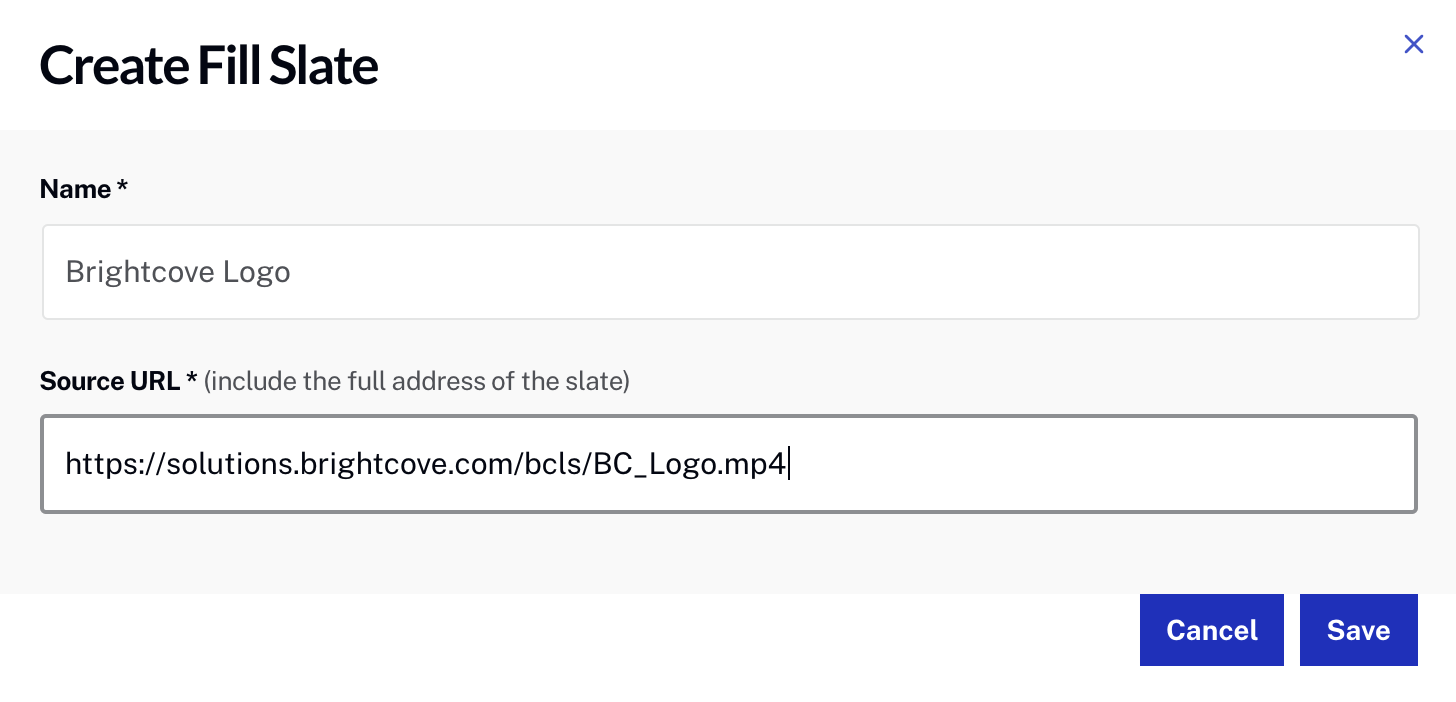Click the gray form area beneath Source URL field
The image size is (1456, 702).
(728, 554)
